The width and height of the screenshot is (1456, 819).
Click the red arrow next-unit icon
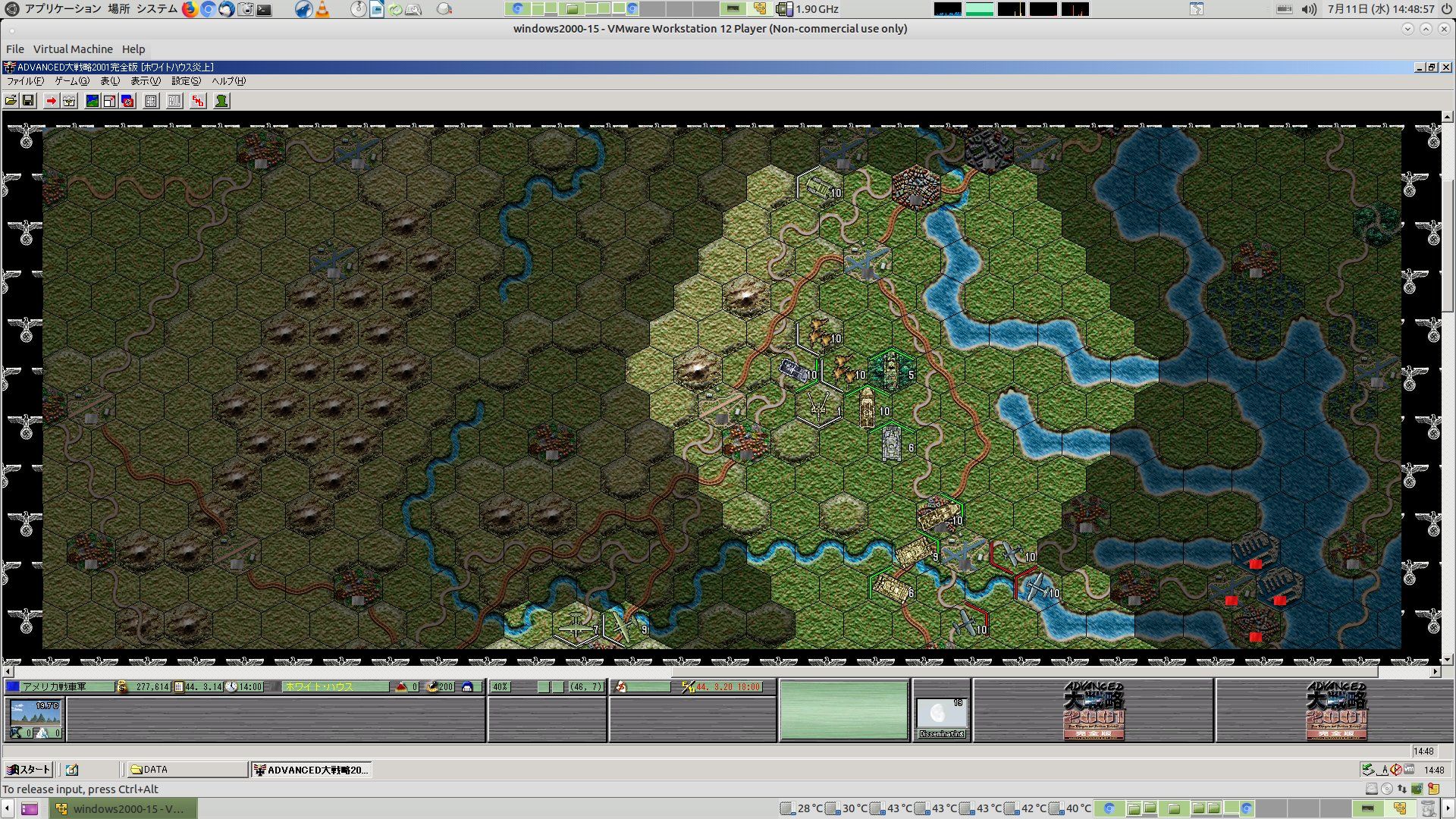[x=51, y=101]
